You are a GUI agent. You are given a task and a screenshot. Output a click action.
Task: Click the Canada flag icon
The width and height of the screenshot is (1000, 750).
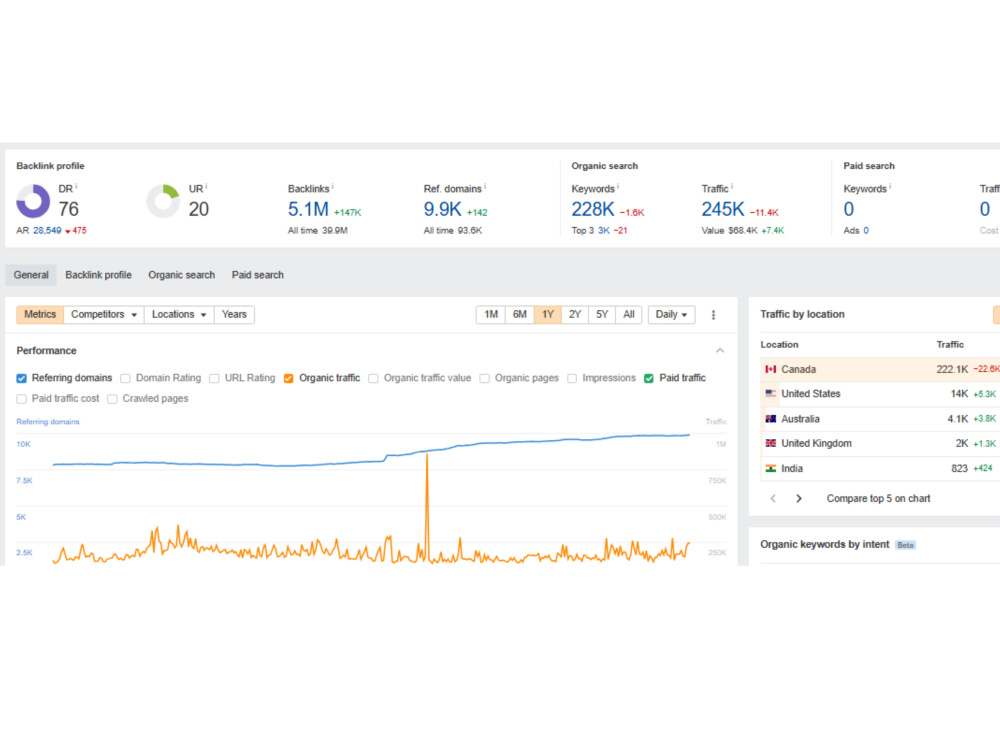(x=770, y=369)
